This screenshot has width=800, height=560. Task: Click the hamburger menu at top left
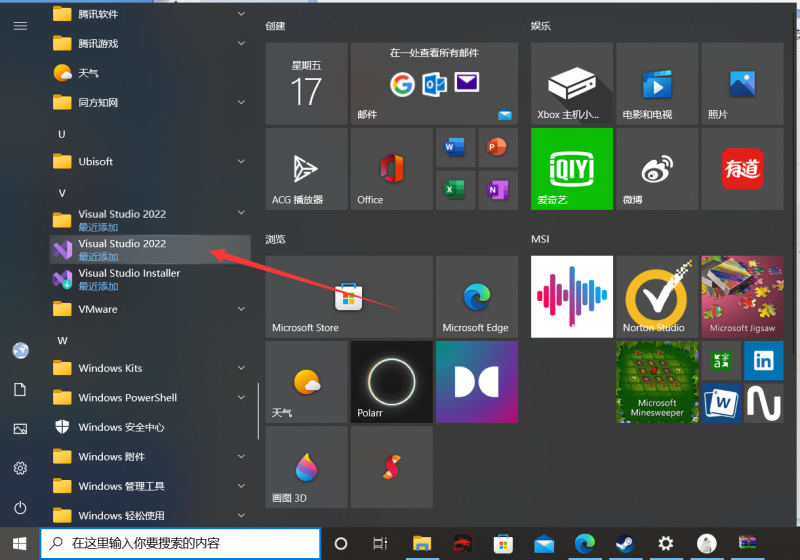pyautogui.click(x=20, y=25)
